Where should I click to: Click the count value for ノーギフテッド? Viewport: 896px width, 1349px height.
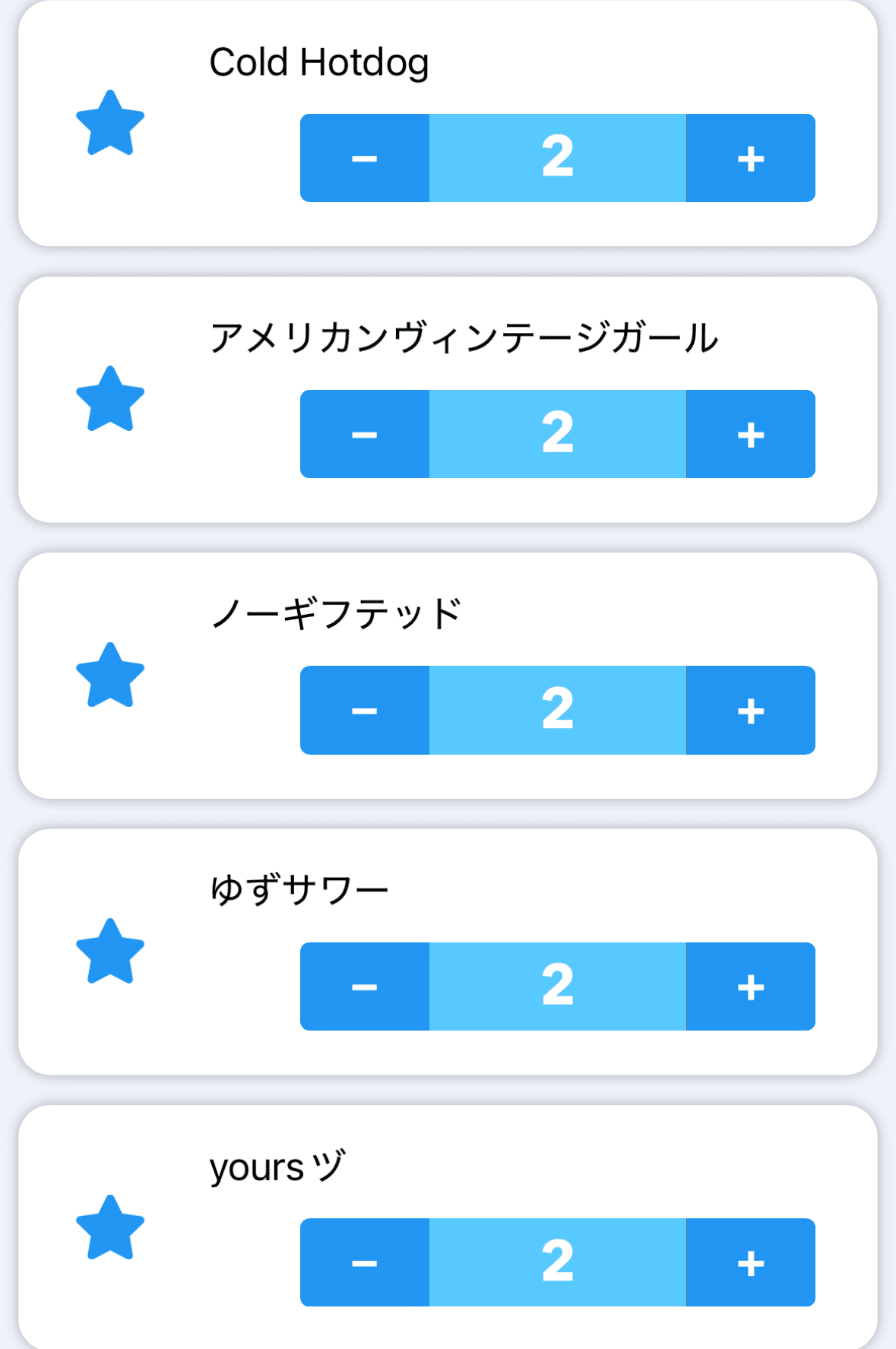[558, 711]
